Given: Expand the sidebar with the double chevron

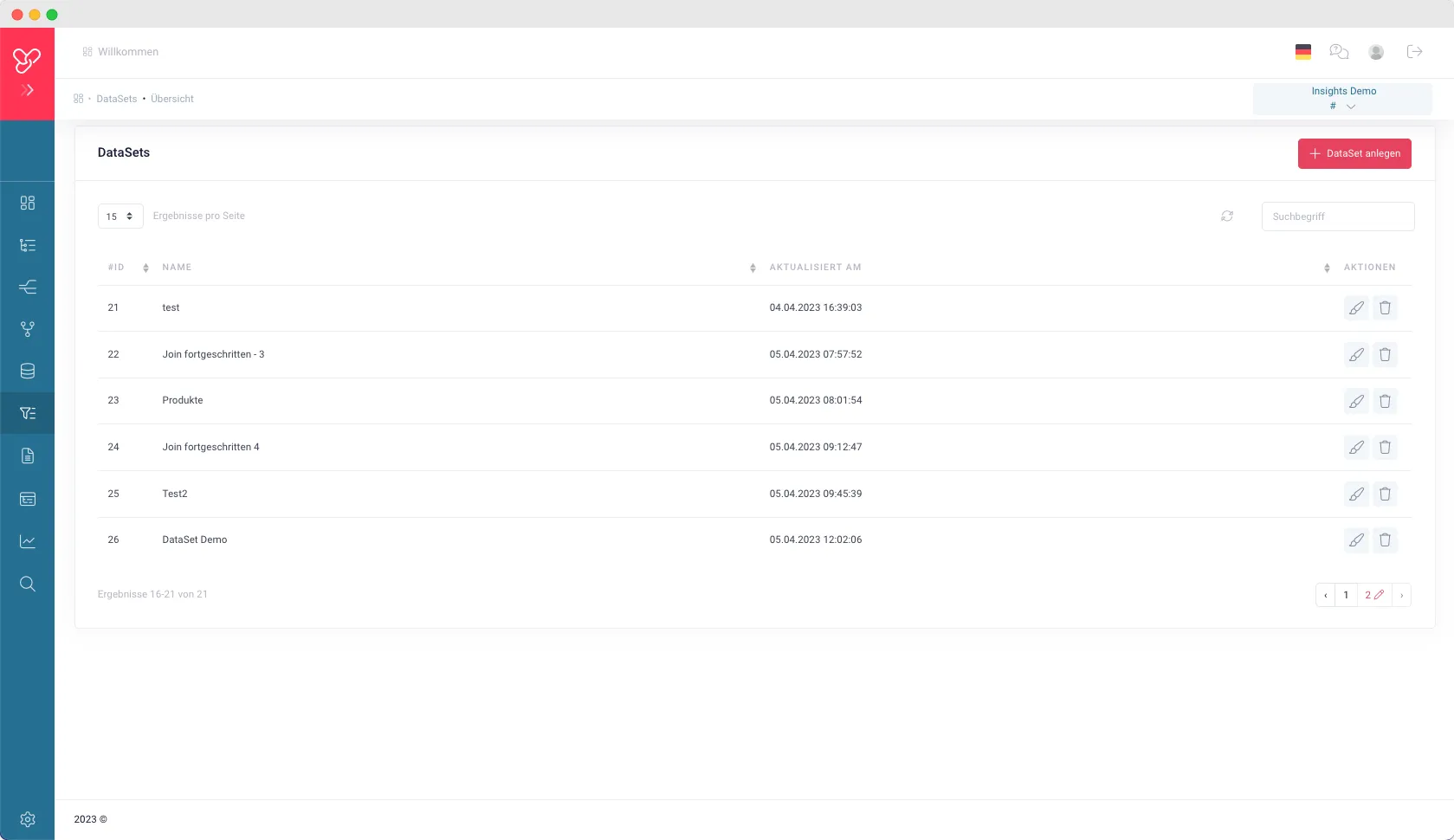Looking at the screenshot, I should click(x=28, y=90).
